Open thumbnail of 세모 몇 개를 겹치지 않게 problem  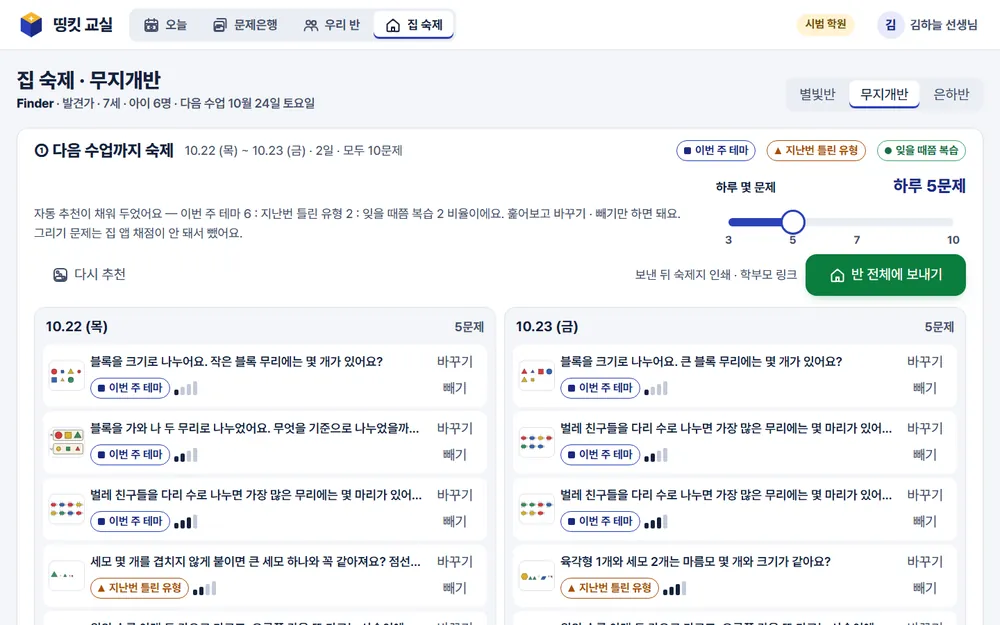coord(66,575)
